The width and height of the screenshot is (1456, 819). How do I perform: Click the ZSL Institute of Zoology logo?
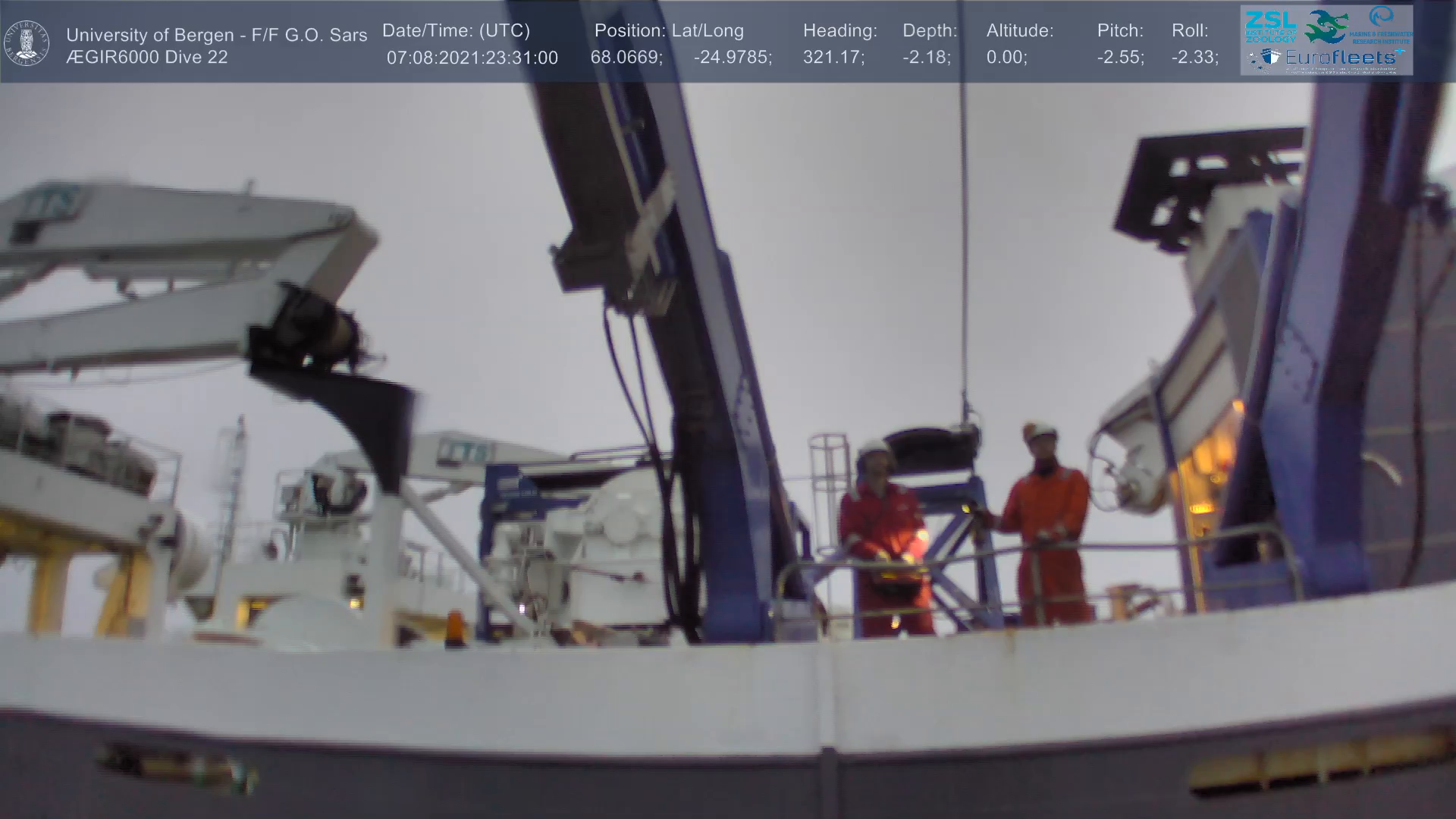1270,26
